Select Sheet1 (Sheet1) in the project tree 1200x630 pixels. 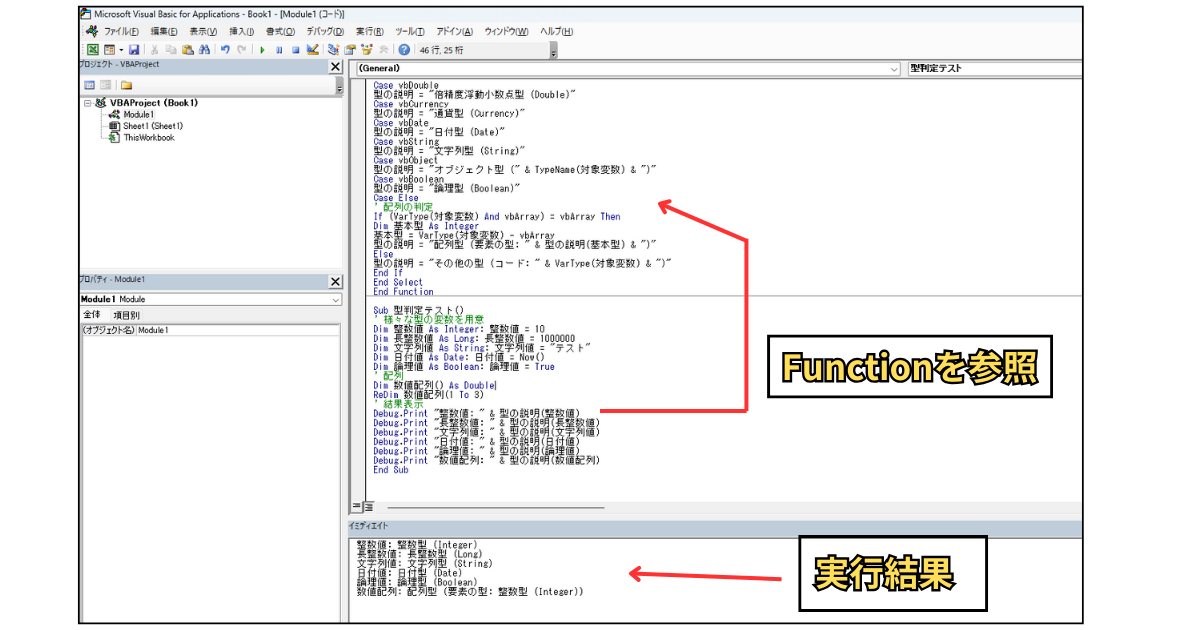152,126
